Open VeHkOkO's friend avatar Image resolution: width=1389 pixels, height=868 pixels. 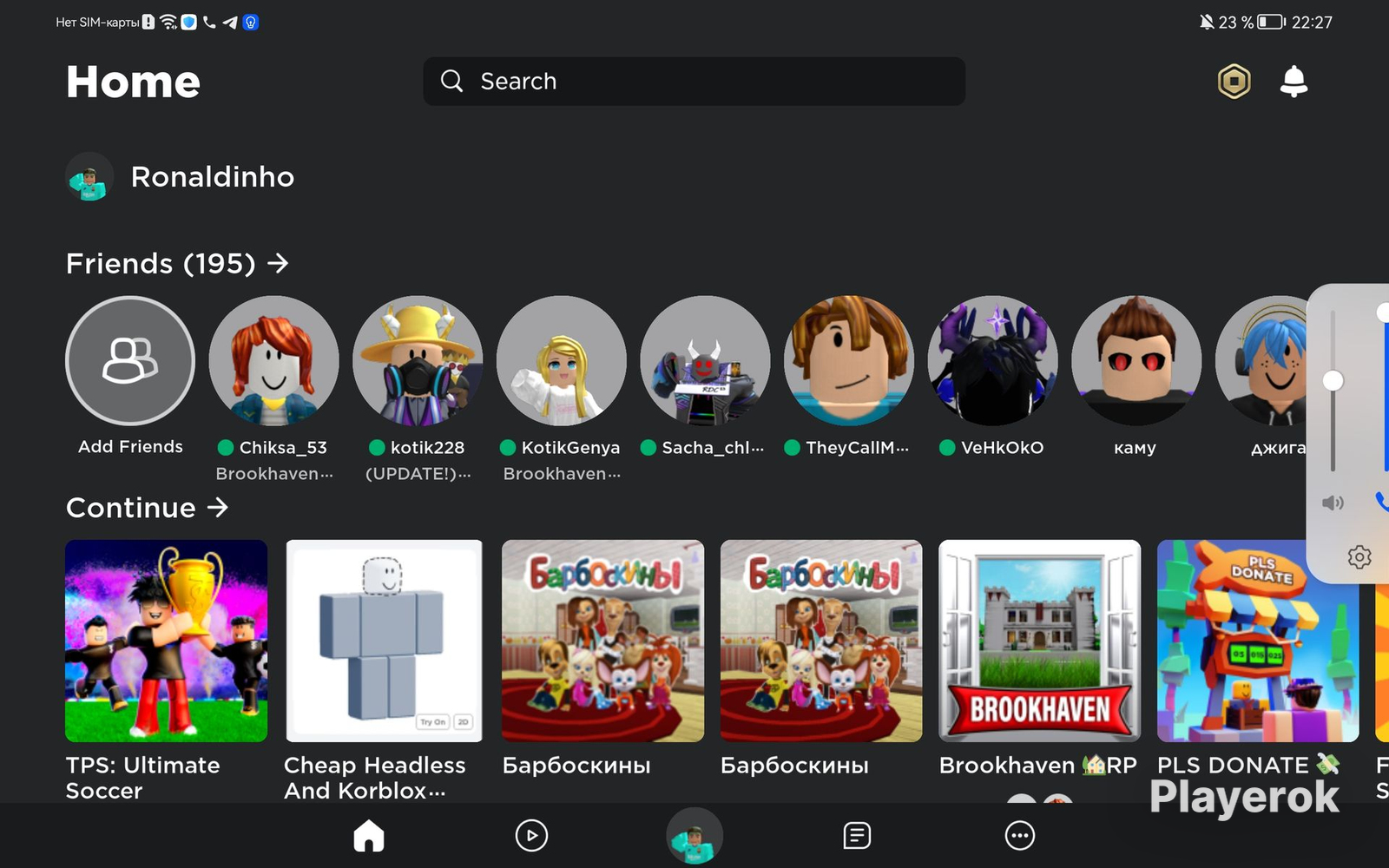992,361
